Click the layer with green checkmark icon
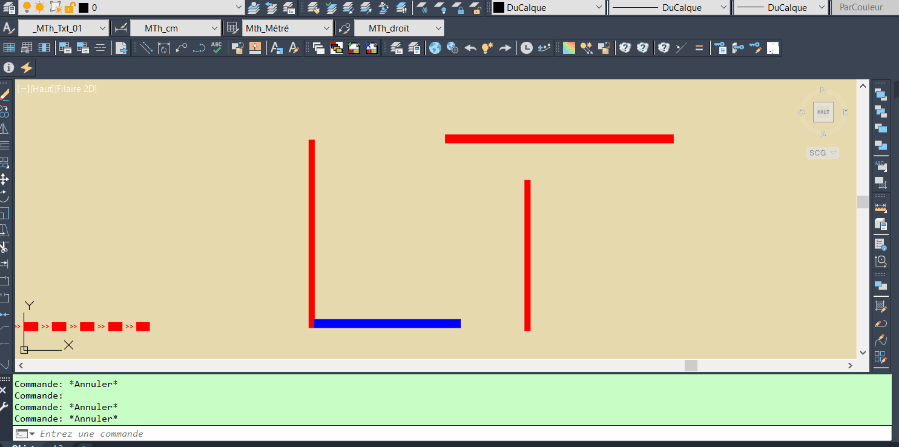Image resolution: width=899 pixels, height=447 pixels. pos(331,7)
